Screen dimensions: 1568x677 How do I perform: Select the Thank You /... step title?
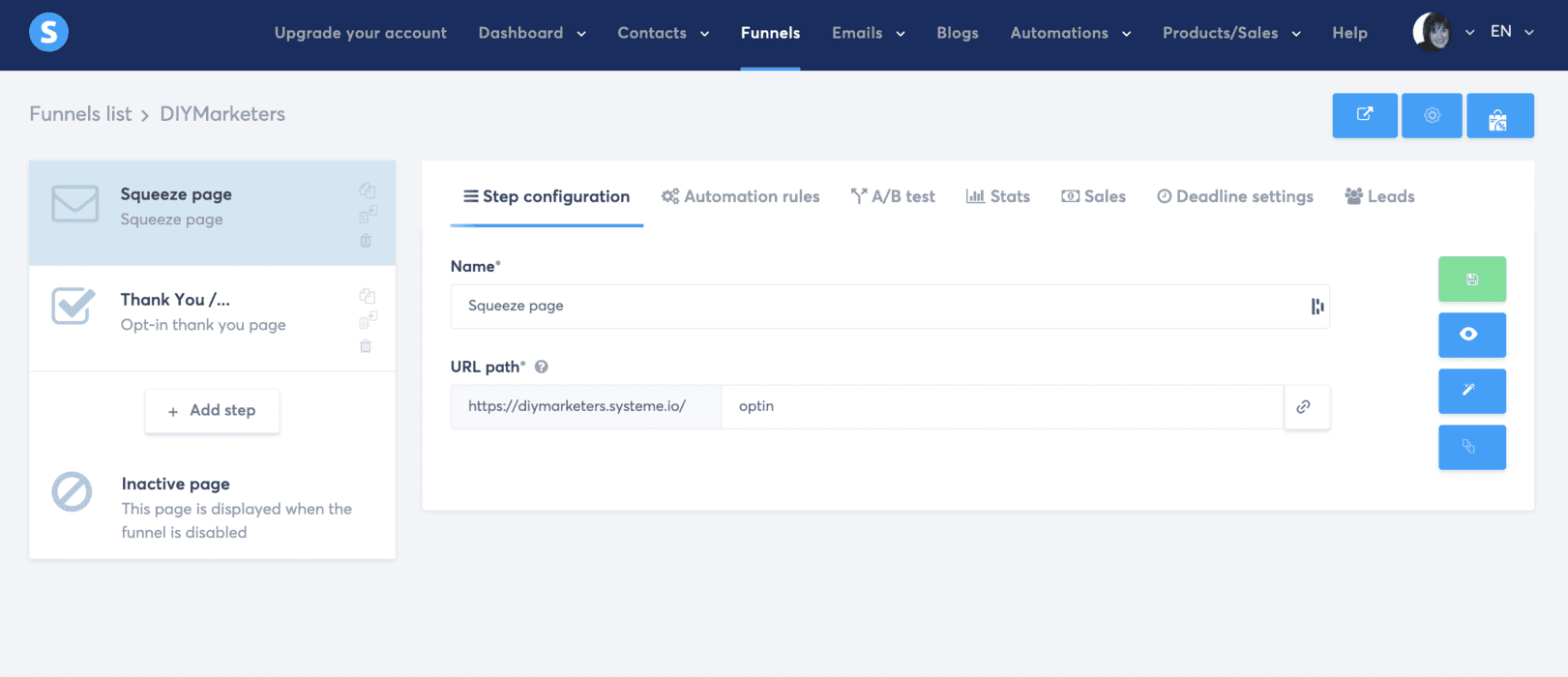point(175,300)
